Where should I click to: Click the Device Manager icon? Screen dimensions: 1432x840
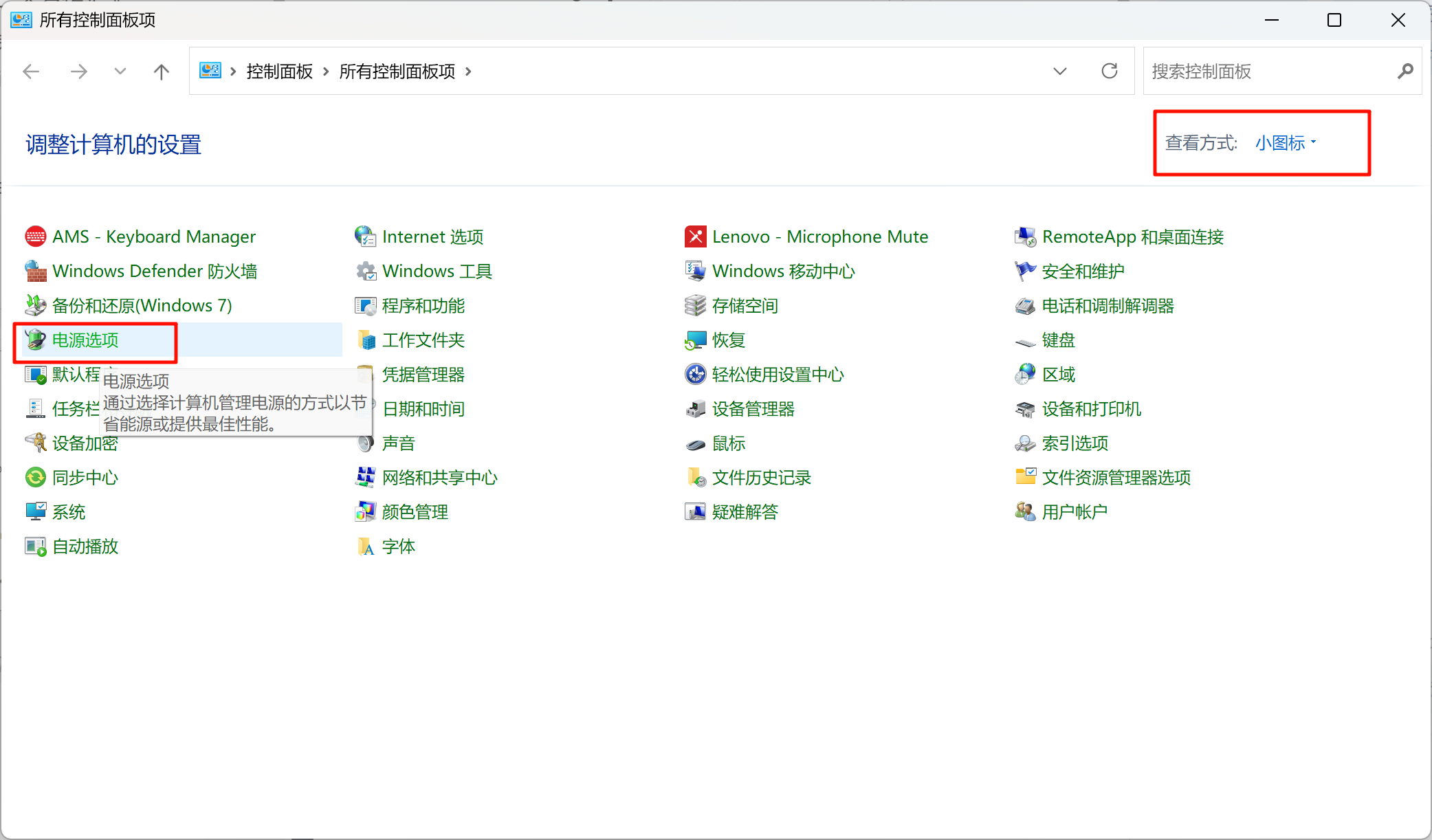pos(695,409)
